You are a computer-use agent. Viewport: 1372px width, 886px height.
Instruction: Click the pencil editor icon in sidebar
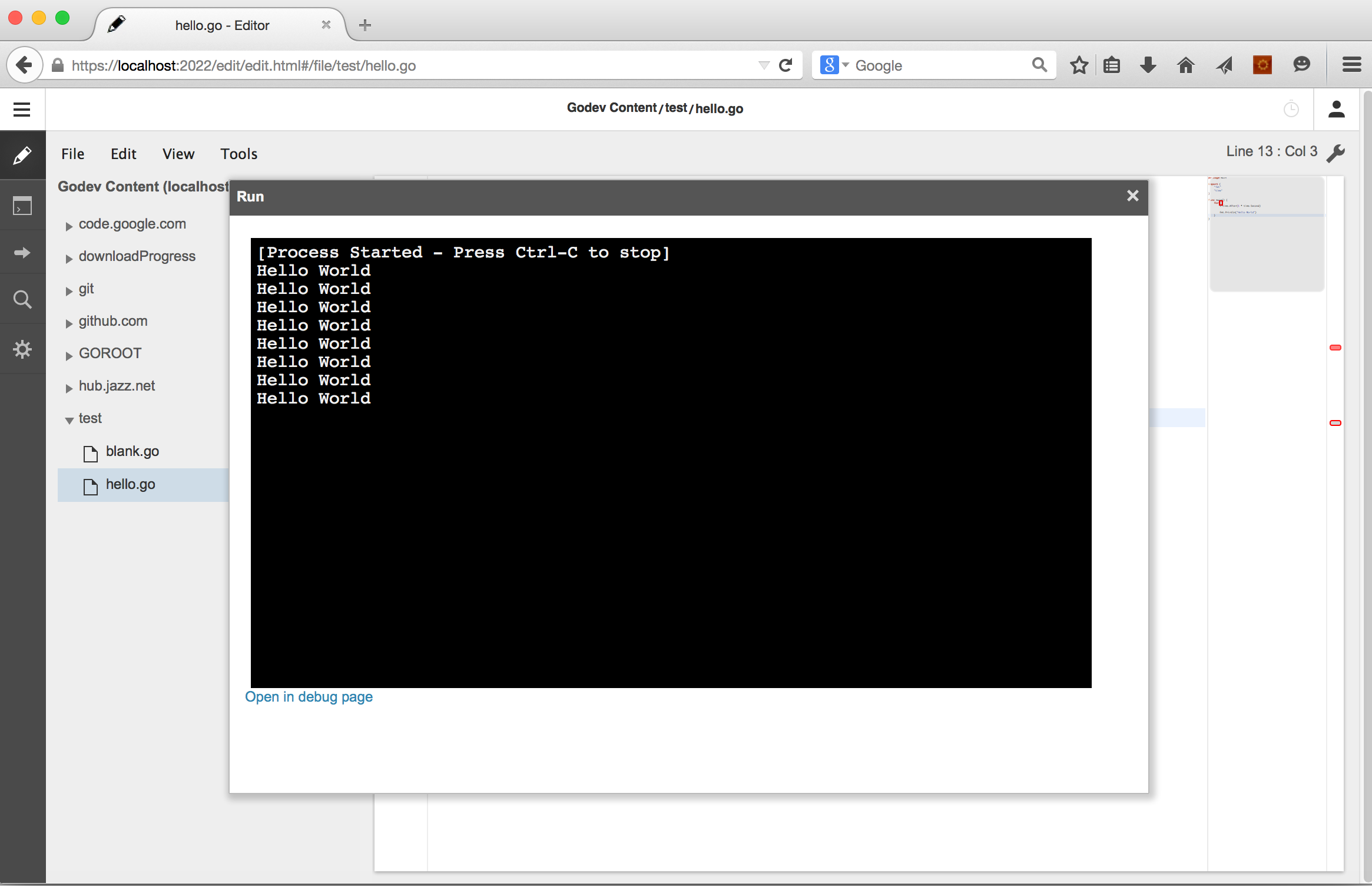[22, 156]
